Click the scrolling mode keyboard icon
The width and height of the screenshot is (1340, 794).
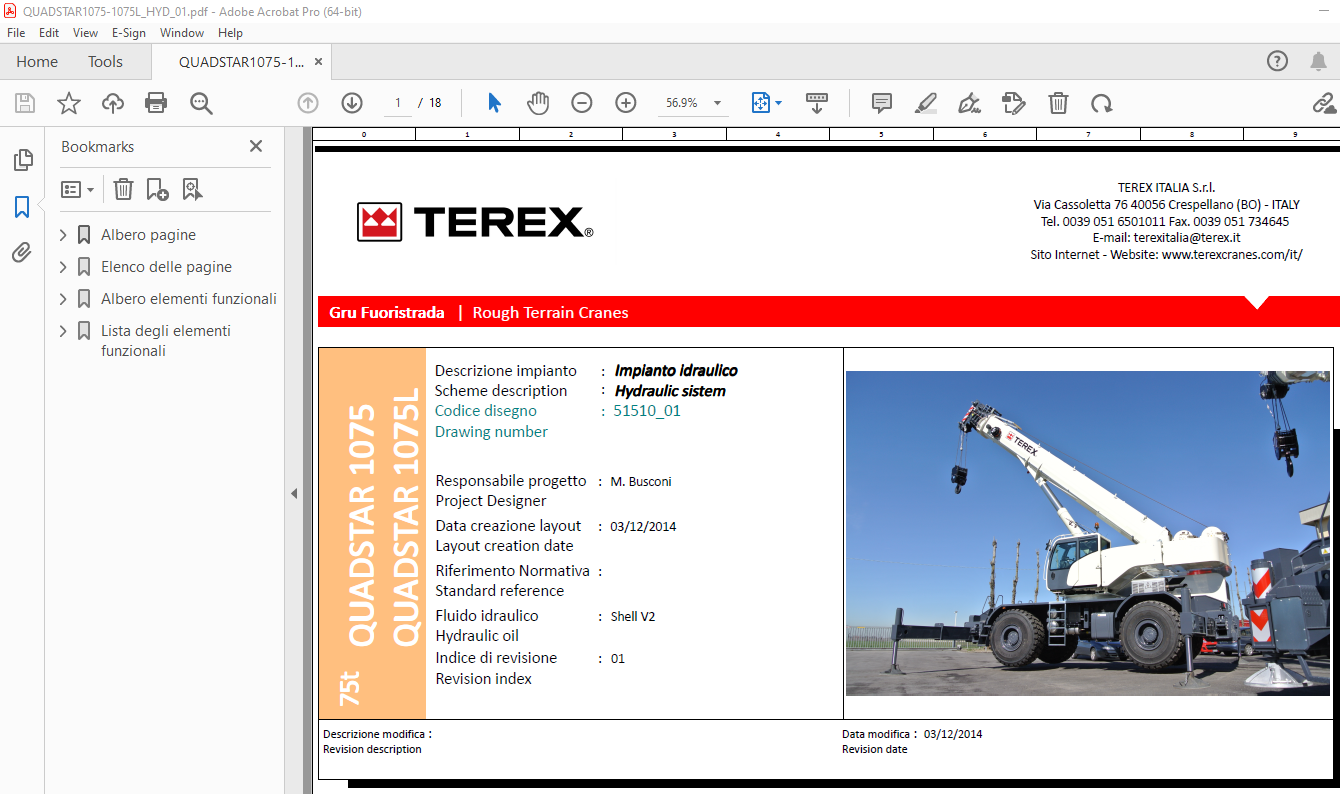pyautogui.click(x=817, y=103)
